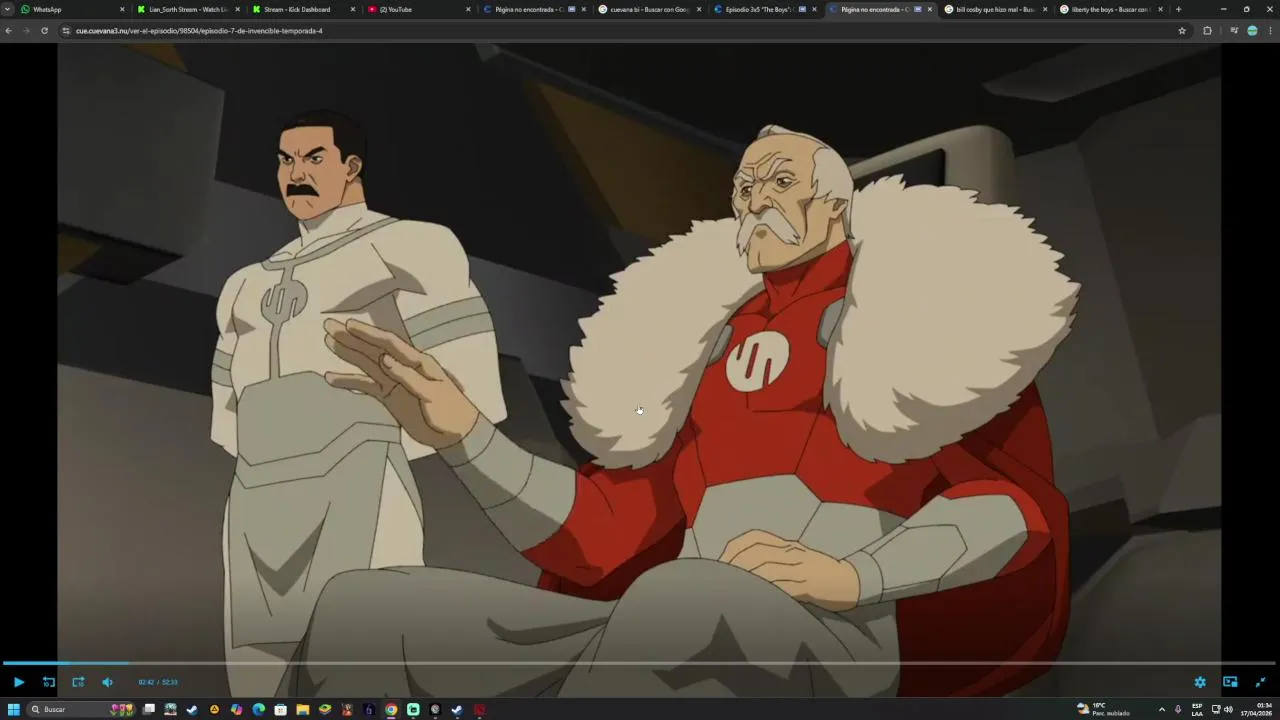1280x720 pixels.
Task: Enable picture-in-picture mode in player
Action: [1230, 682]
